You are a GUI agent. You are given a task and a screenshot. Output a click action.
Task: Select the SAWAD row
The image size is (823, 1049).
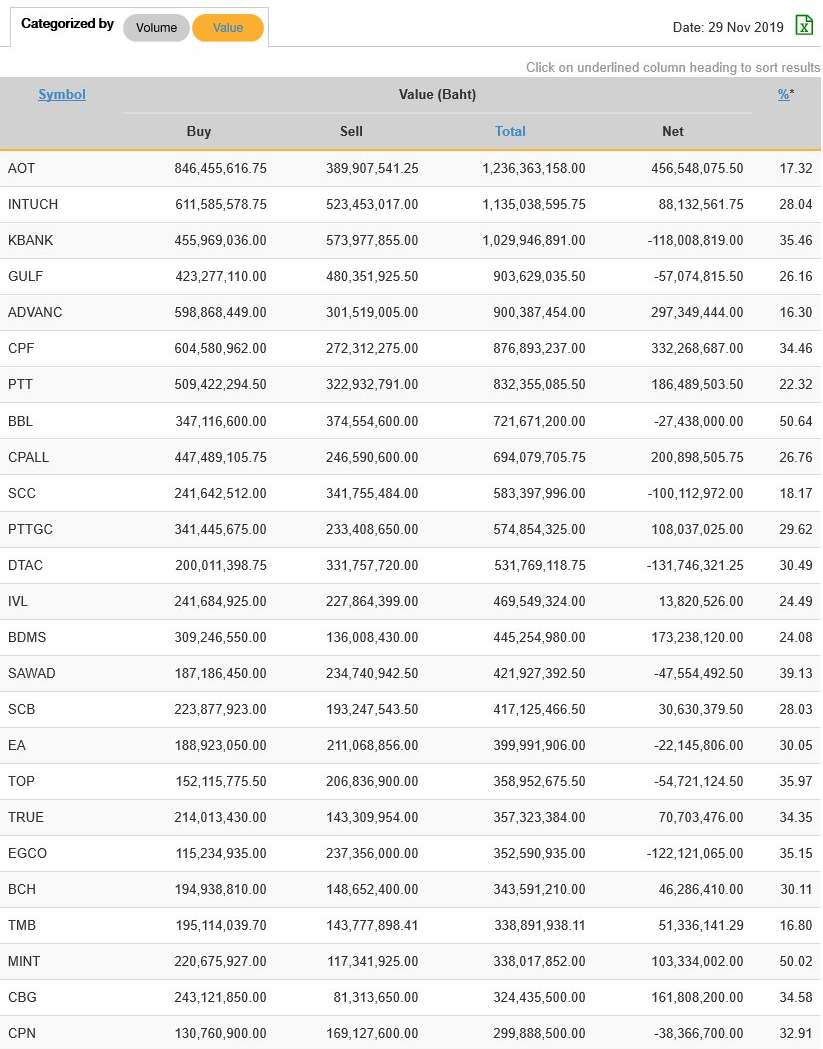(31, 673)
